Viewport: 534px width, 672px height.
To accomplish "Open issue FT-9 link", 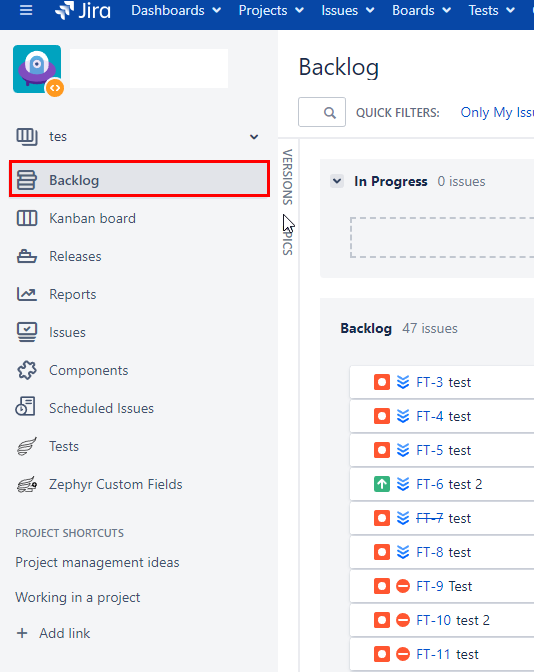I will point(429,586).
